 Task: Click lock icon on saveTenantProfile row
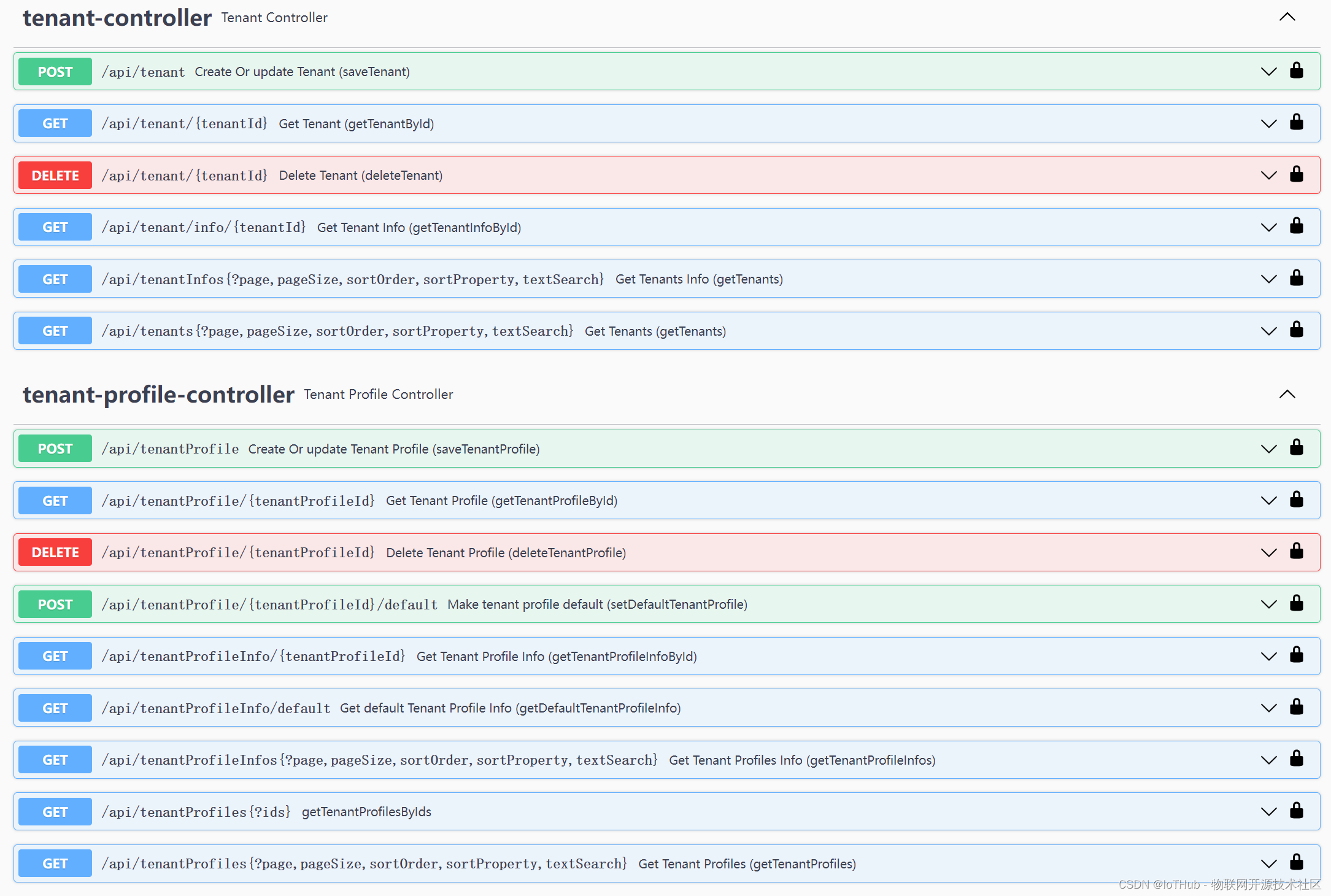click(x=1296, y=448)
